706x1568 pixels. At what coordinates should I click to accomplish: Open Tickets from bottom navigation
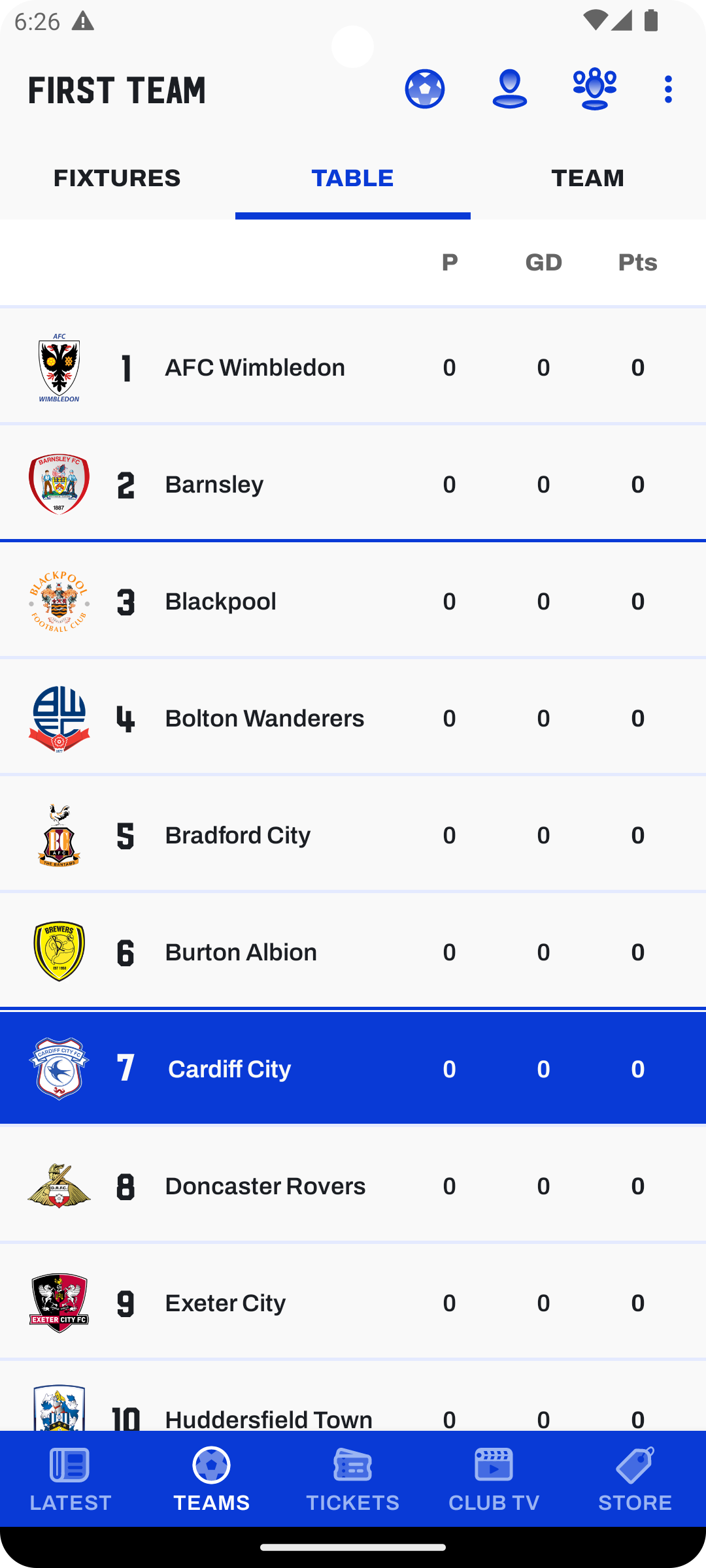352,1479
